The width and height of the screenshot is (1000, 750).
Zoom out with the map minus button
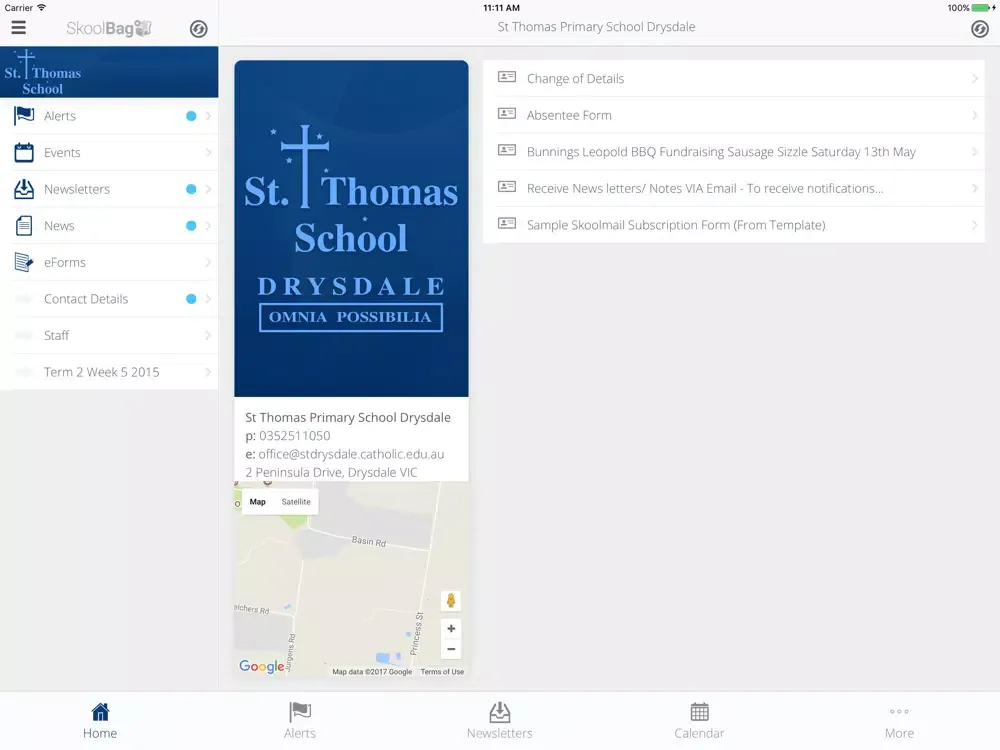(x=451, y=649)
